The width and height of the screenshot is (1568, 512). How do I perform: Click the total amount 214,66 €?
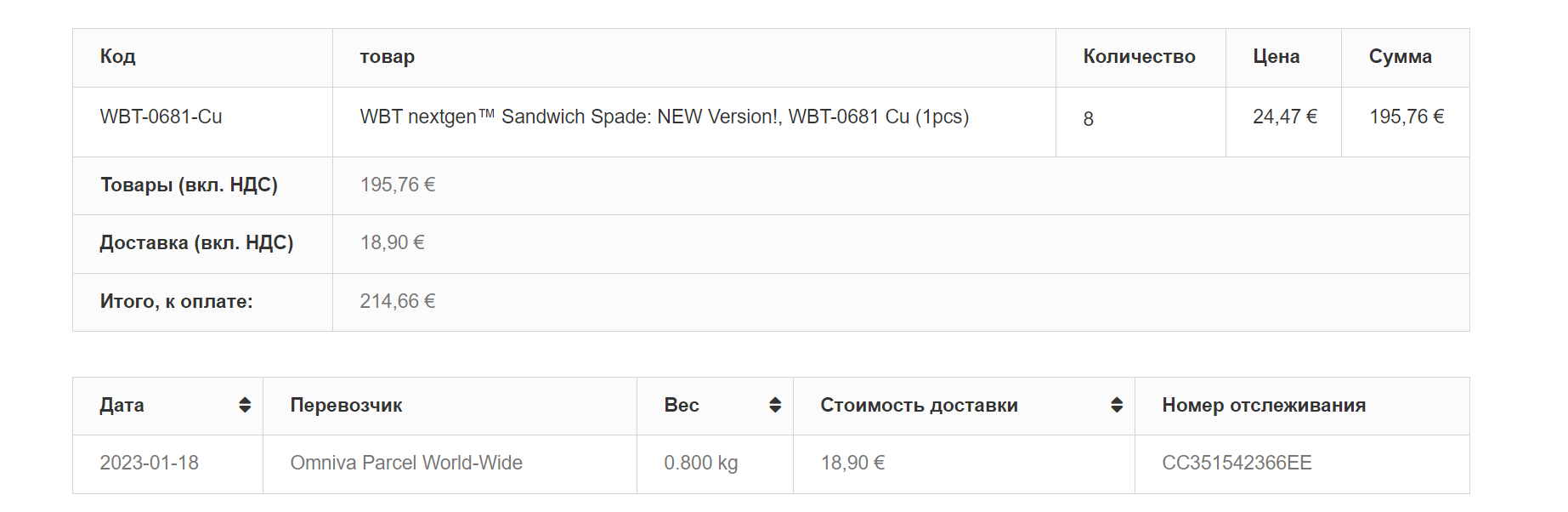(397, 301)
